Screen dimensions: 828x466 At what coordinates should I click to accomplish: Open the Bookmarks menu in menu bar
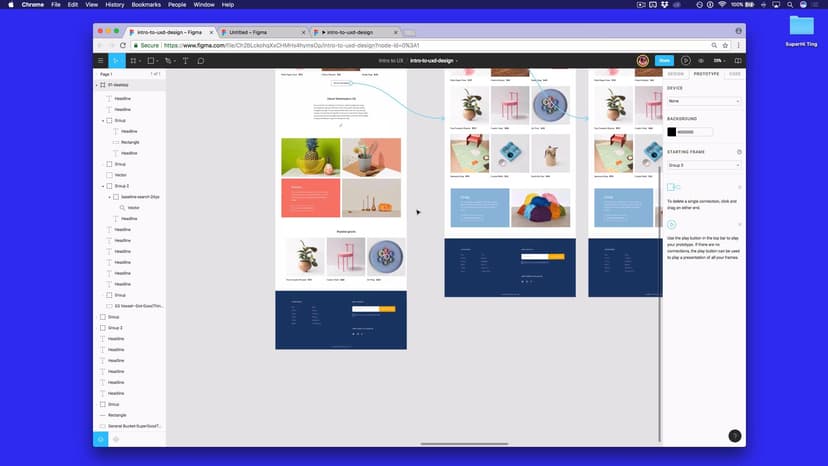[x=145, y=5]
